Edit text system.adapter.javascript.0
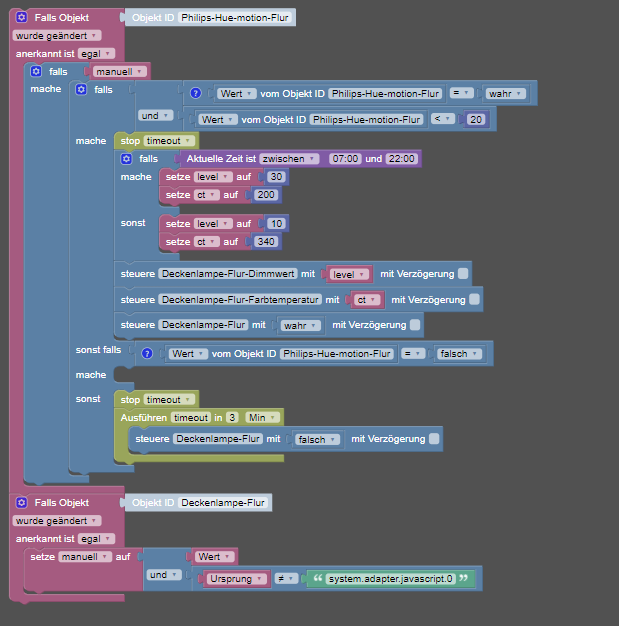Viewport: 619px width, 626px height. 391,578
